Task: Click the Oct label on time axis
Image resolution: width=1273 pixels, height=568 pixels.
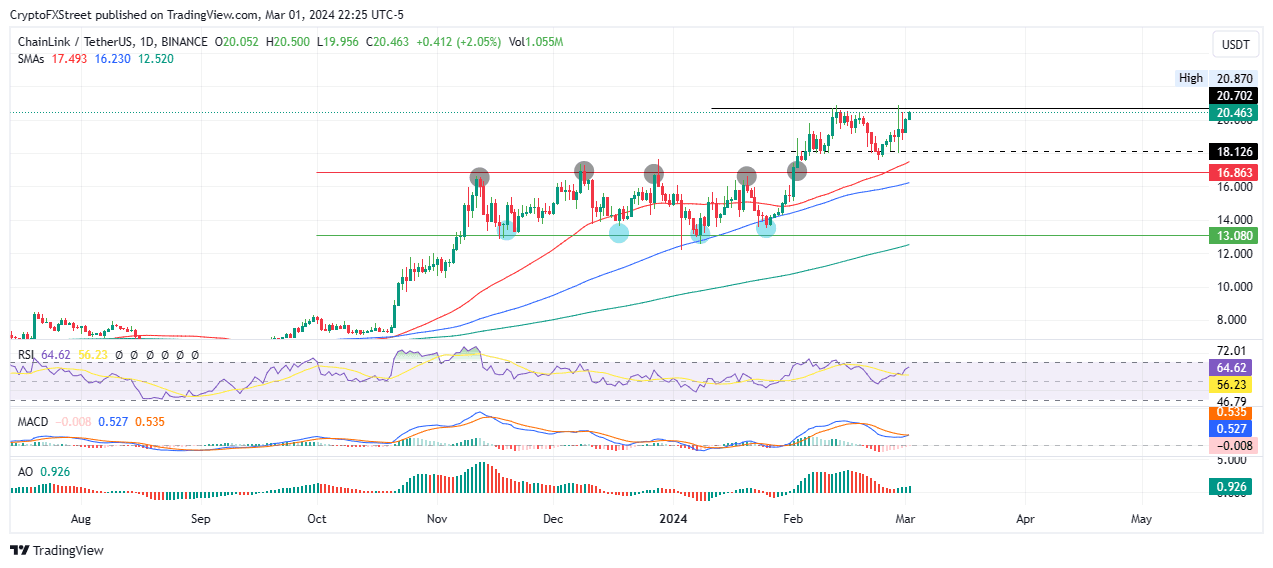Action: click(317, 519)
